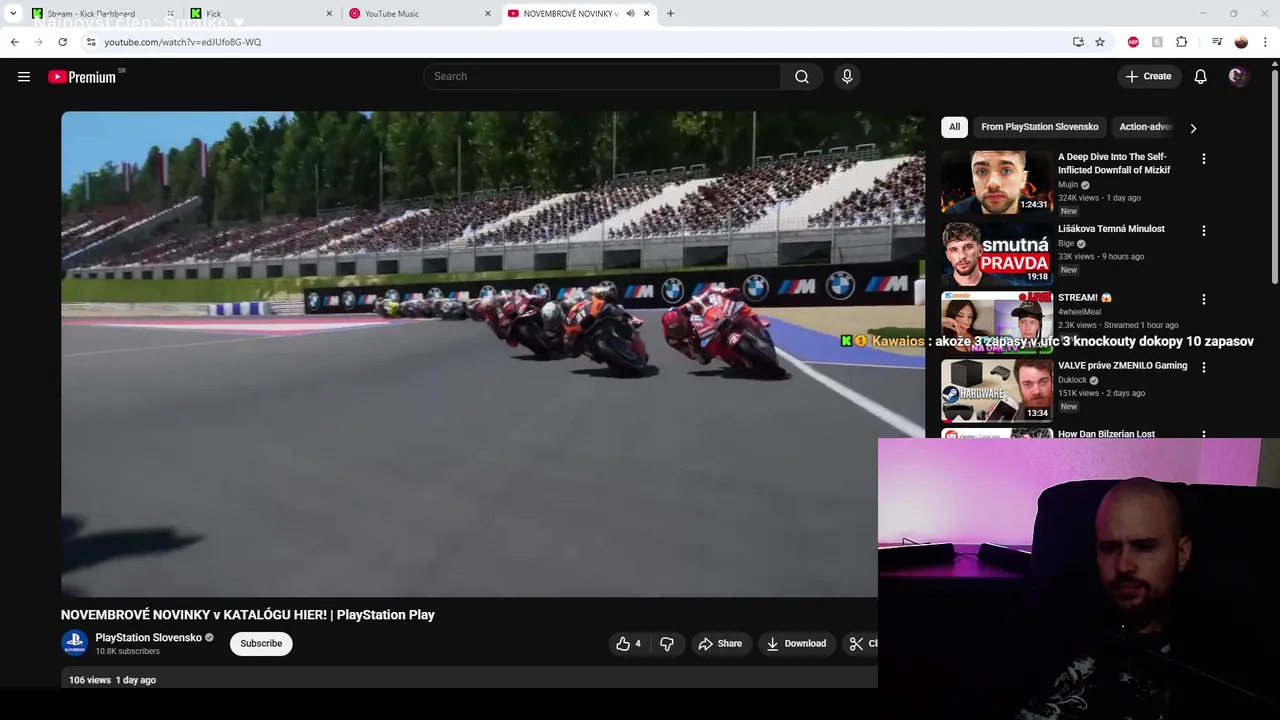Select the All filter chip
1280x720 pixels.
(x=954, y=127)
